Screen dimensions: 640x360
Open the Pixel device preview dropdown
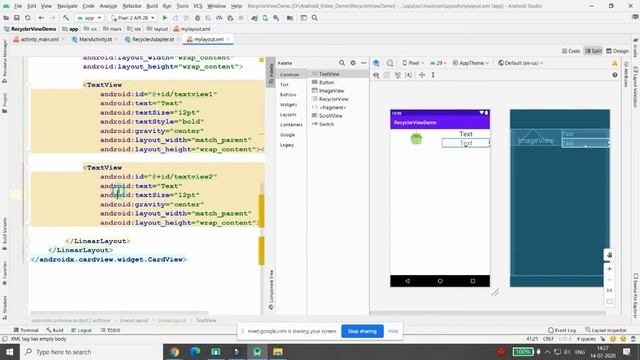click(x=413, y=63)
